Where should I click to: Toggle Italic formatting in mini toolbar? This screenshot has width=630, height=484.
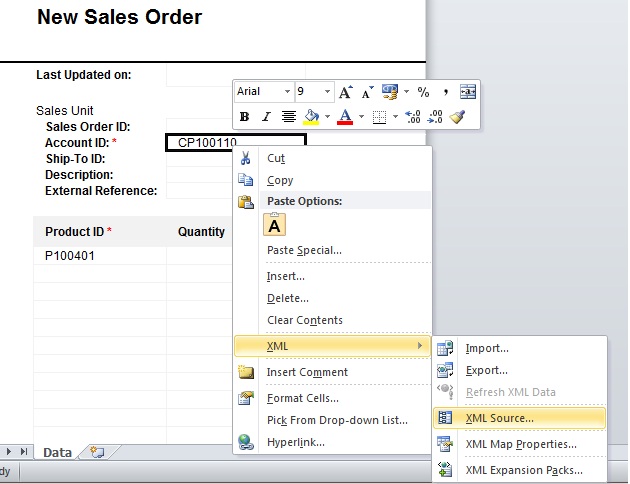(266, 117)
